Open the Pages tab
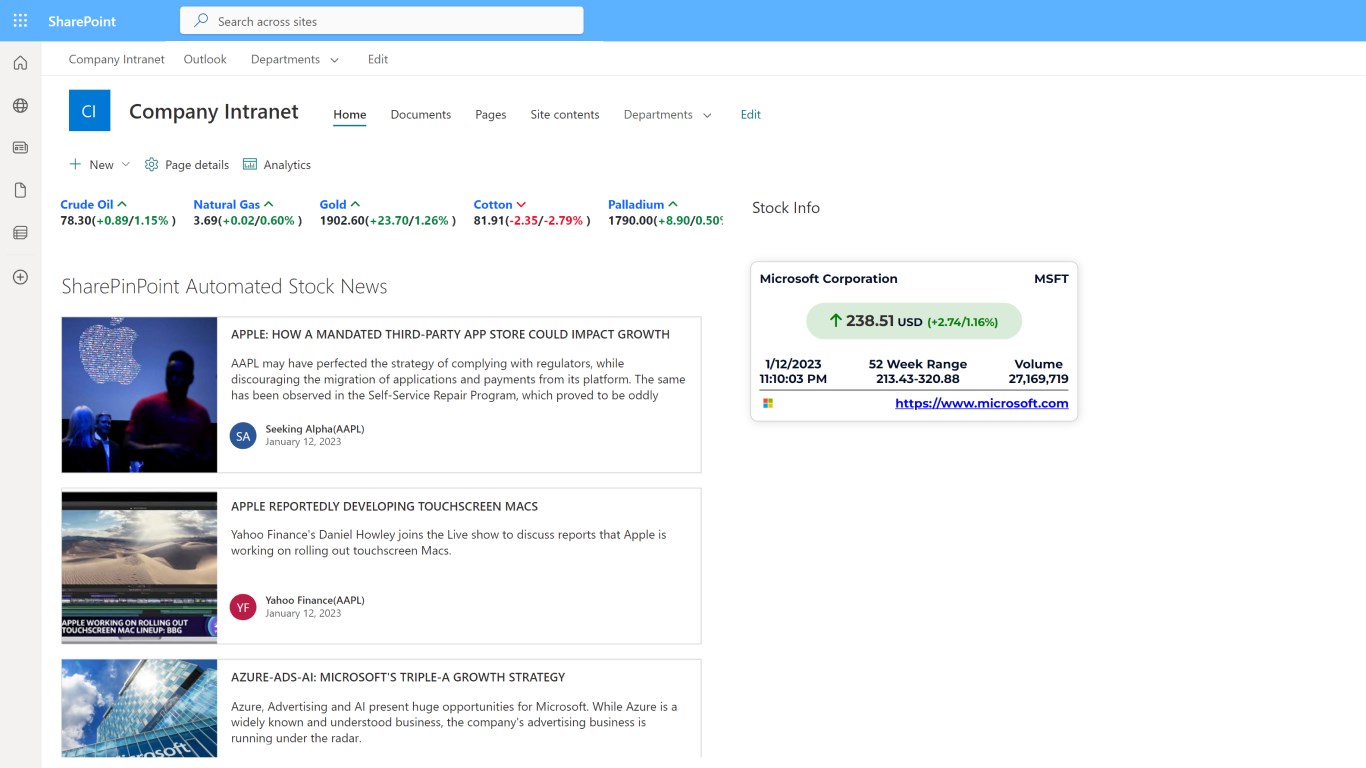 click(490, 114)
